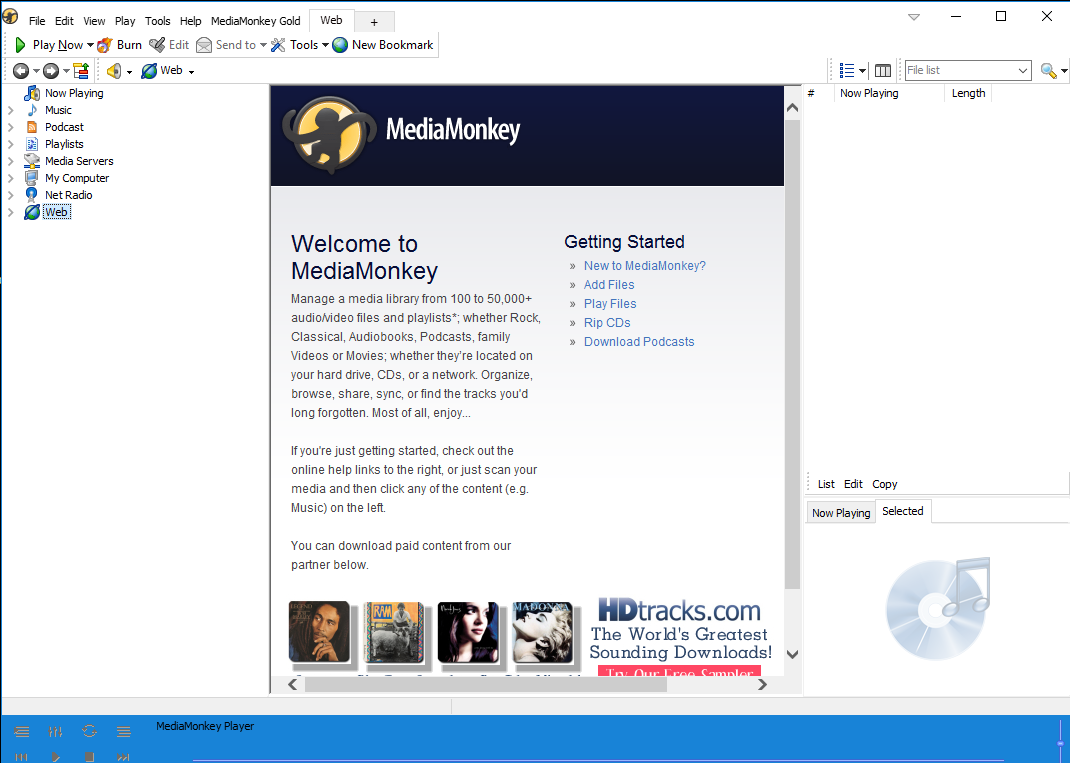Select the Playlists icon in tree
Image resolution: width=1070 pixels, height=763 pixels.
pyautogui.click(x=32, y=144)
